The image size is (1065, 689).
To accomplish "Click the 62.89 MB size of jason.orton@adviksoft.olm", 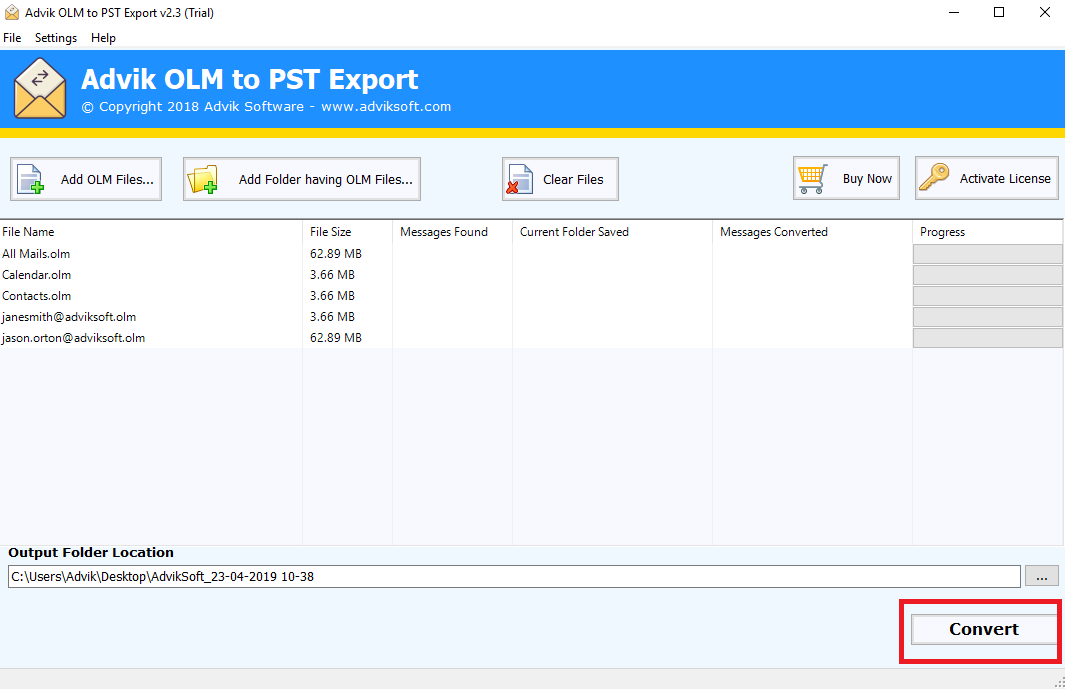I will click(x=336, y=338).
